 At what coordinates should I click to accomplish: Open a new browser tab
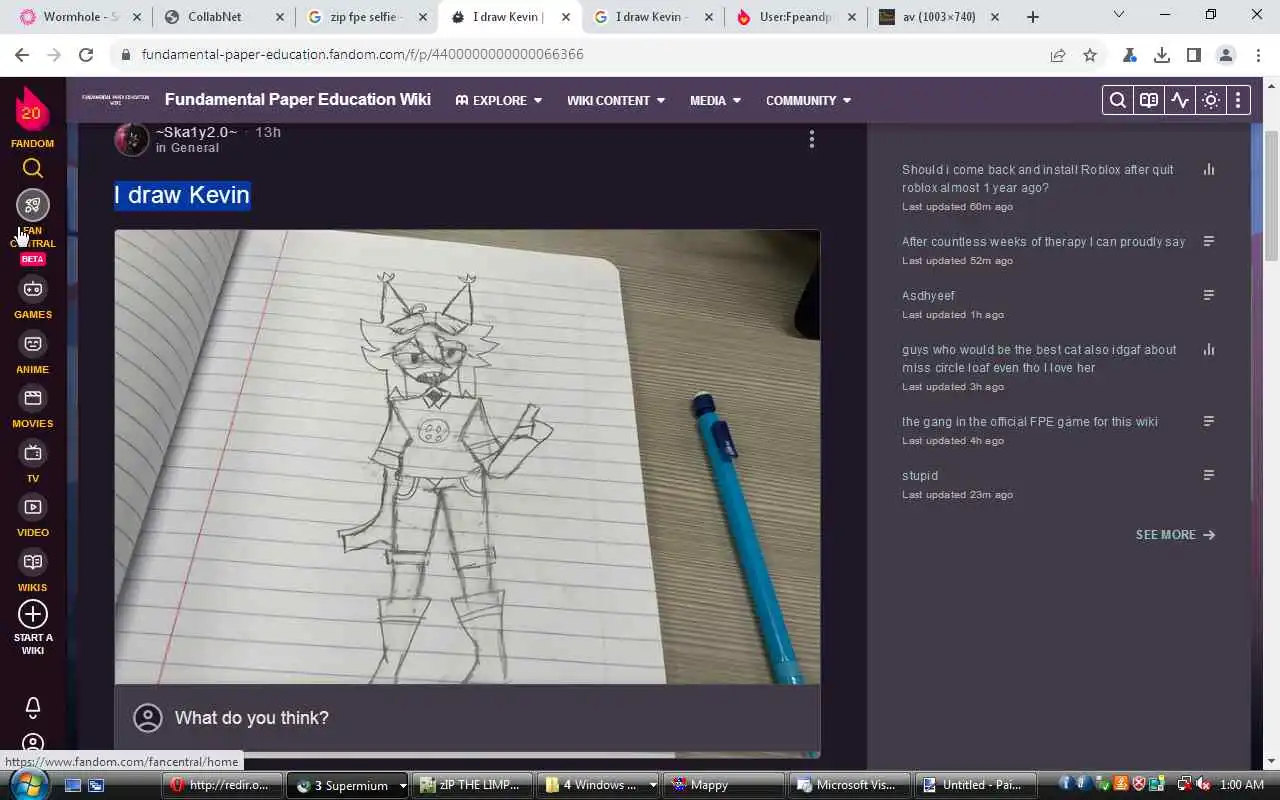click(1033, 17)
